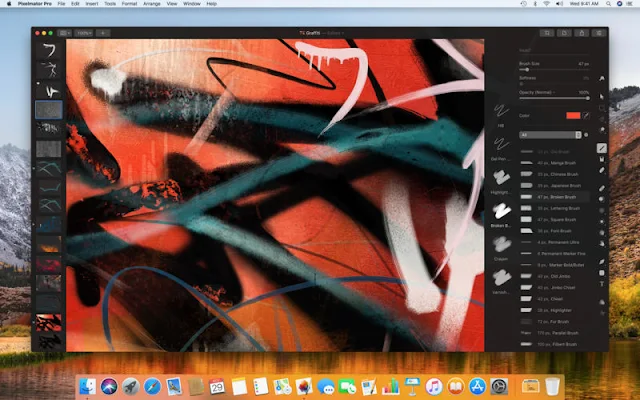This screenshot has width=640, height=400.
Task: Select the Style tool icon
Action: point(602,78)
